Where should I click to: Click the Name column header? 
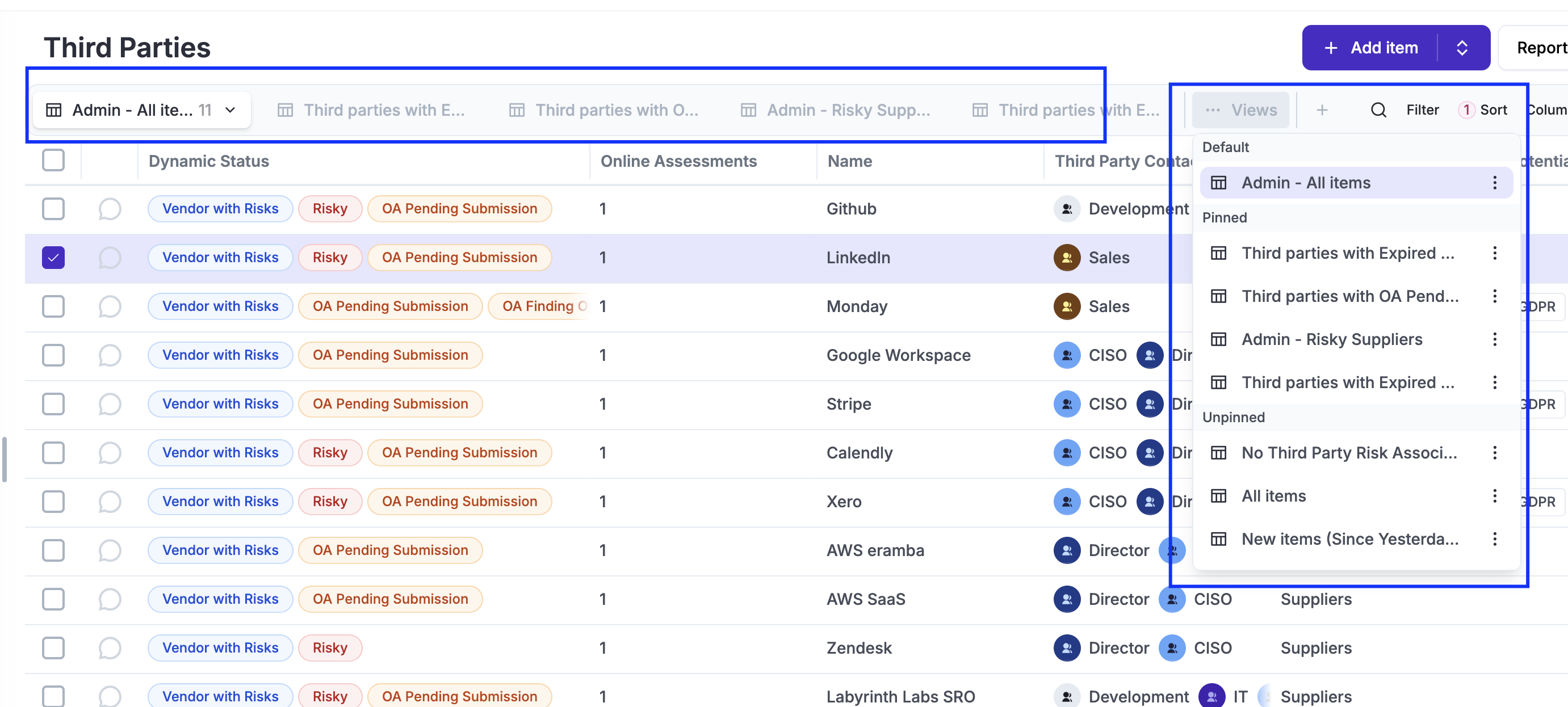(850, 161)
